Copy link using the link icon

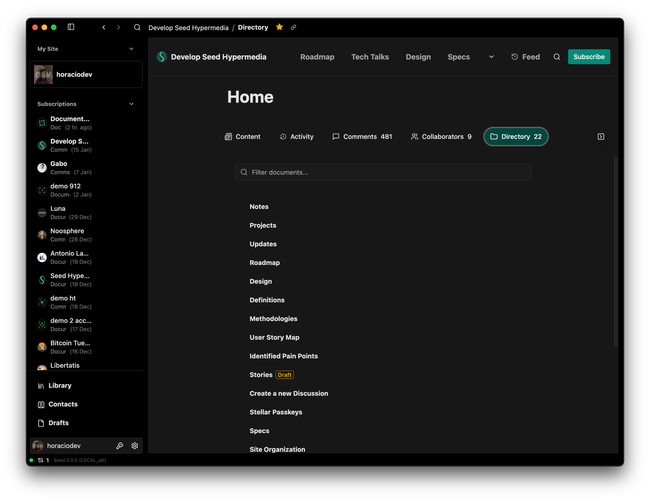(293, 27)
